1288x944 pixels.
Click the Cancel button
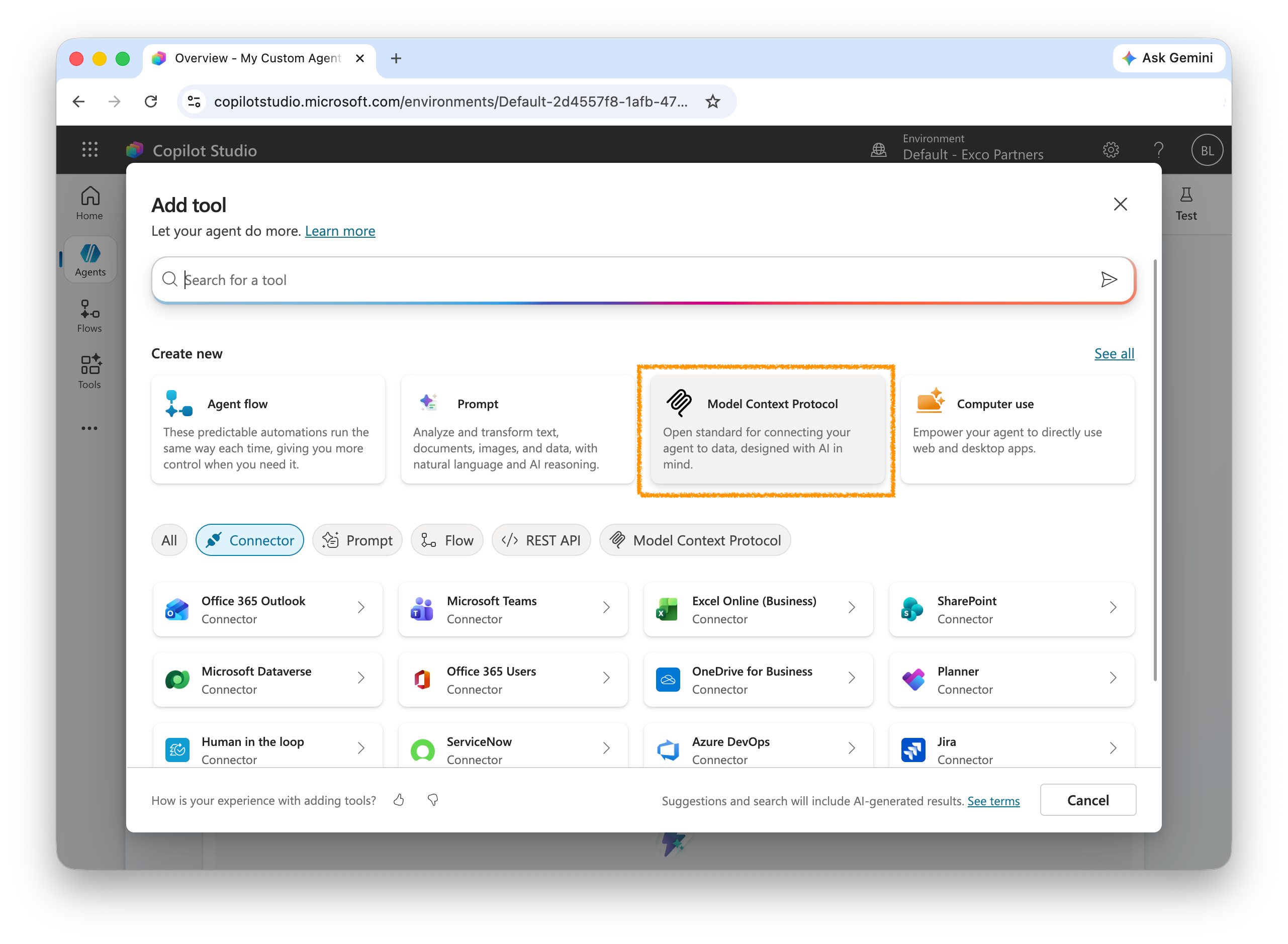pyautogui.click(x=1087, y=800)
